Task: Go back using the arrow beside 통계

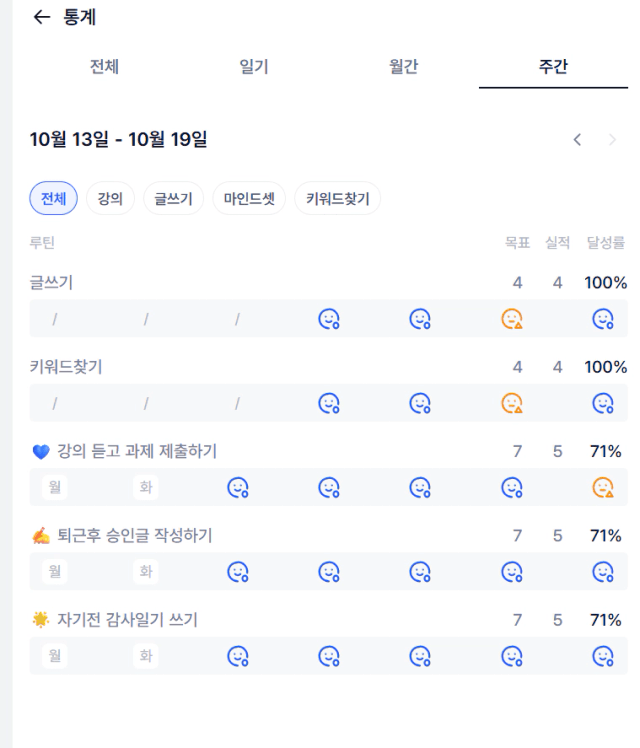Action: [x=41, y=17]
